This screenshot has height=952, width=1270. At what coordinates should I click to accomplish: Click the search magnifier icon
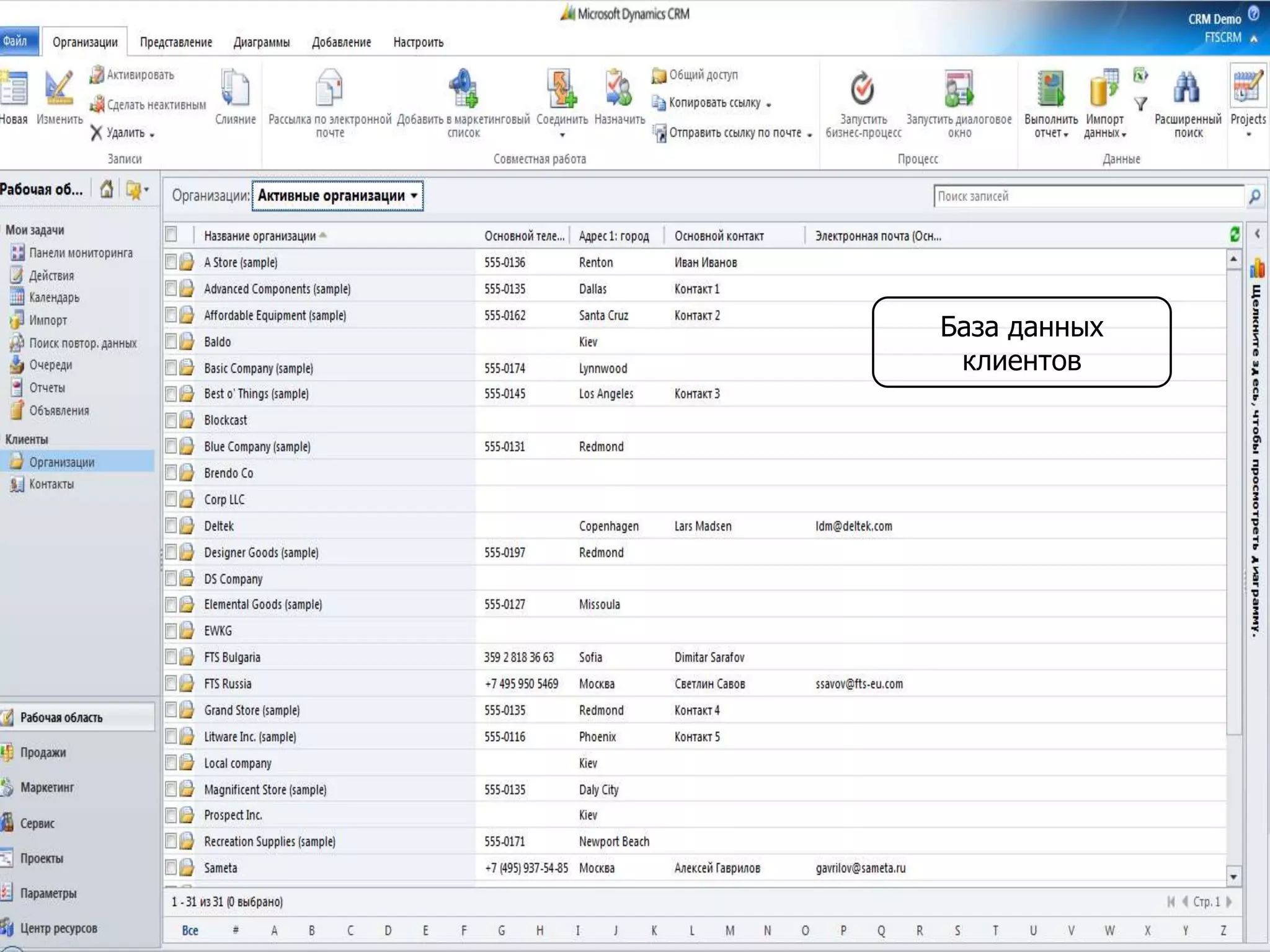click(1254, 196)
